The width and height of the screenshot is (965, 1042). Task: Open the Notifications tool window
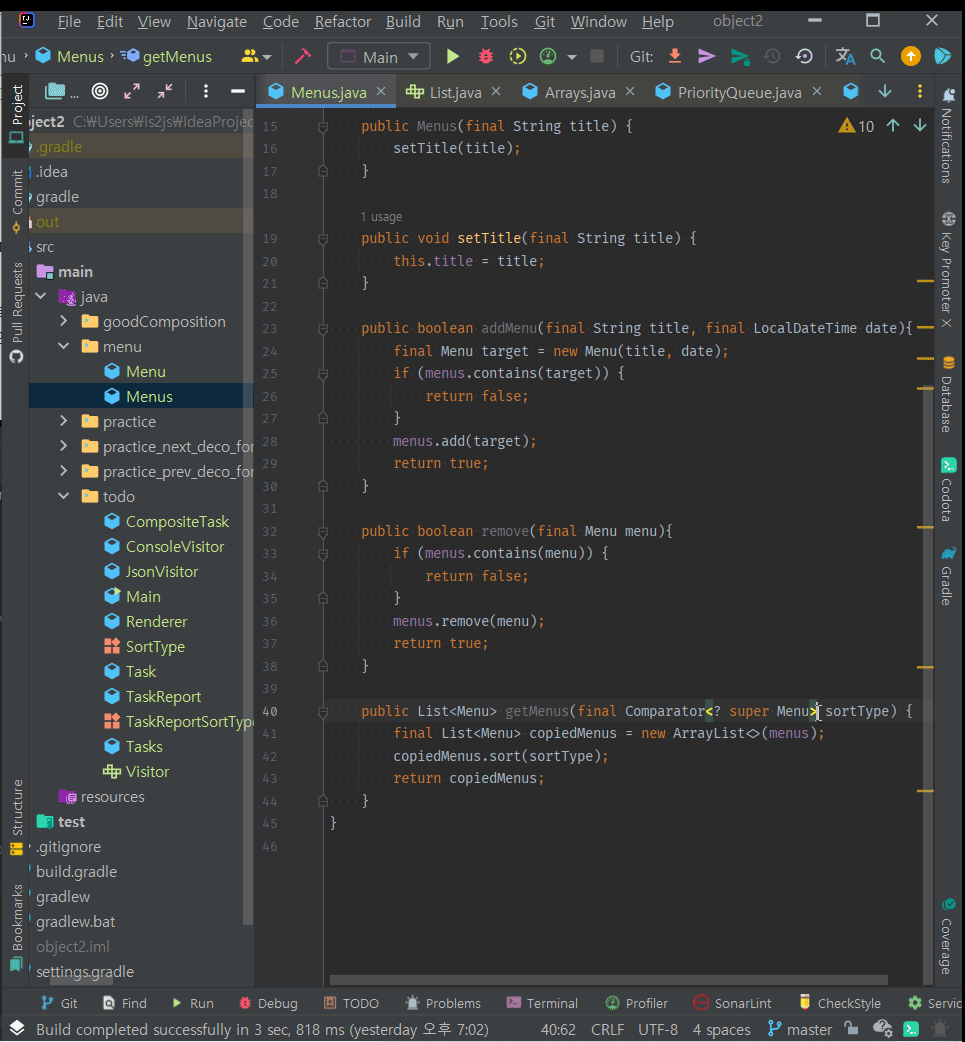tap(948, 136)
